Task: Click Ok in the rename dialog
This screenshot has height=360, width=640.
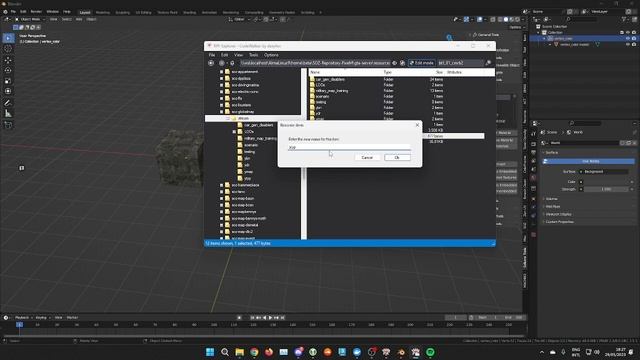Action: coord(397,158)
